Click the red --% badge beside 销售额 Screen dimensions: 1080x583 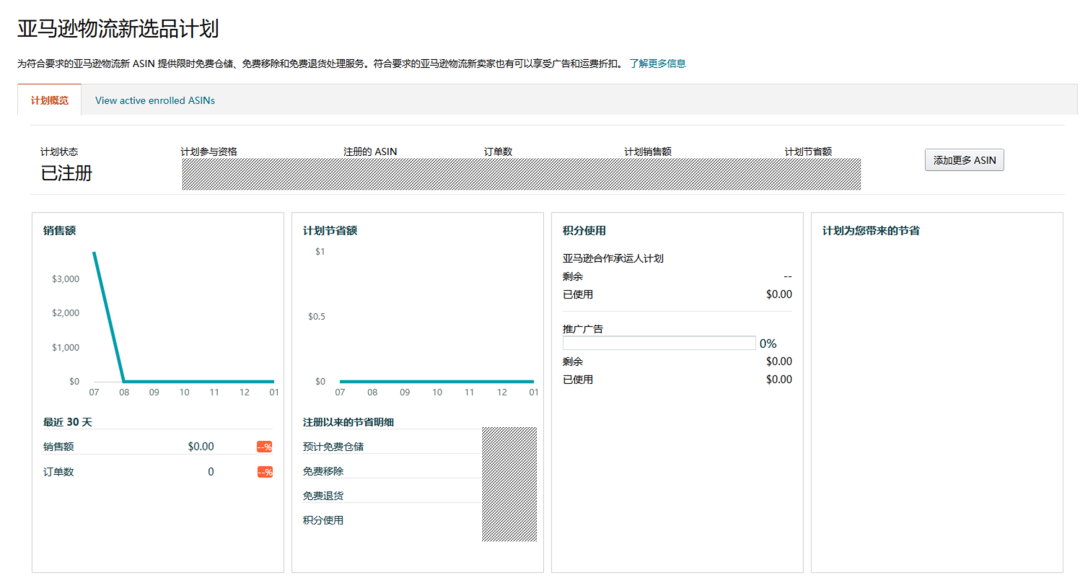coord(265,446)
